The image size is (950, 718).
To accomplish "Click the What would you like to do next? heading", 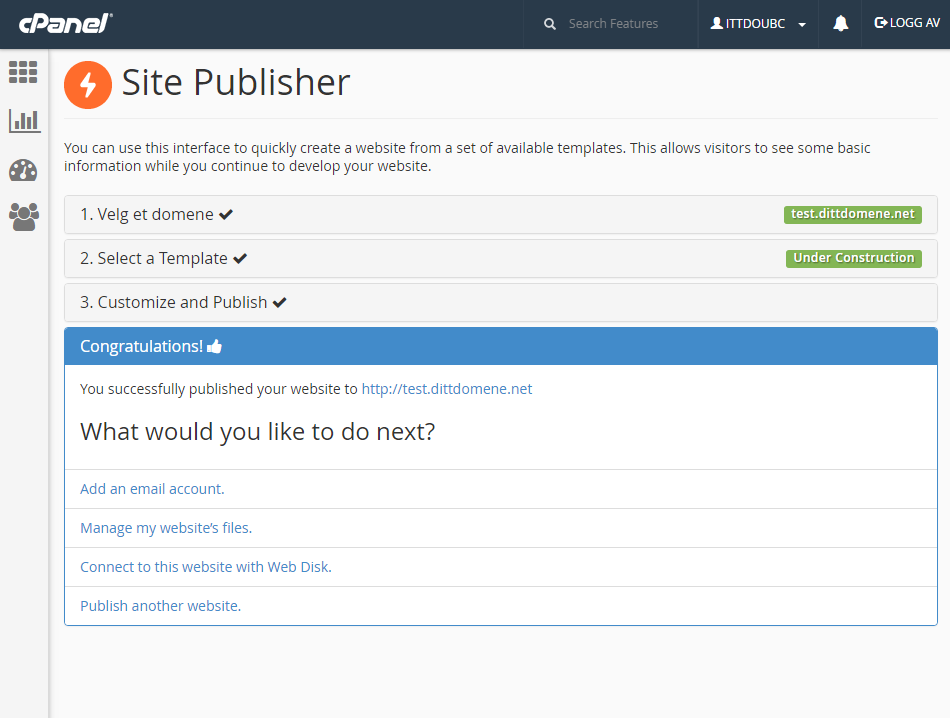I will click(x=257, y=432).
